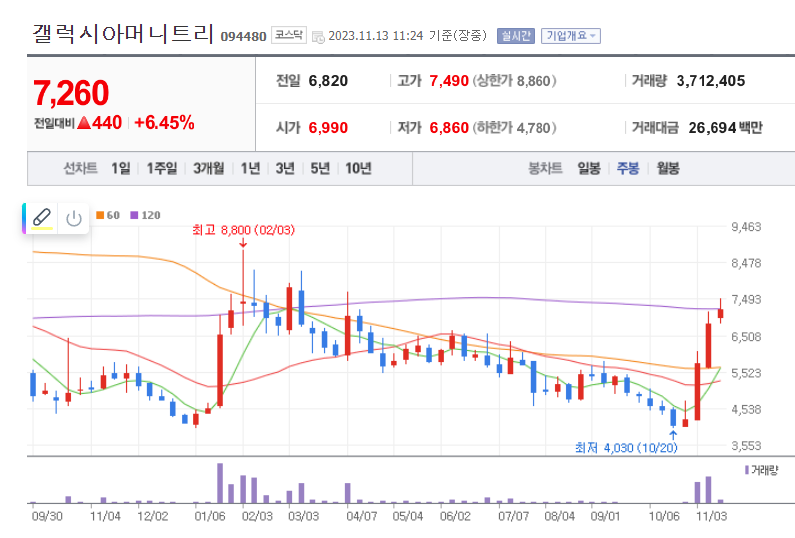Select the 10년 line chart tab
This screenshot has width=795, height=538.
pyautogui.click(x=358, y=168)
